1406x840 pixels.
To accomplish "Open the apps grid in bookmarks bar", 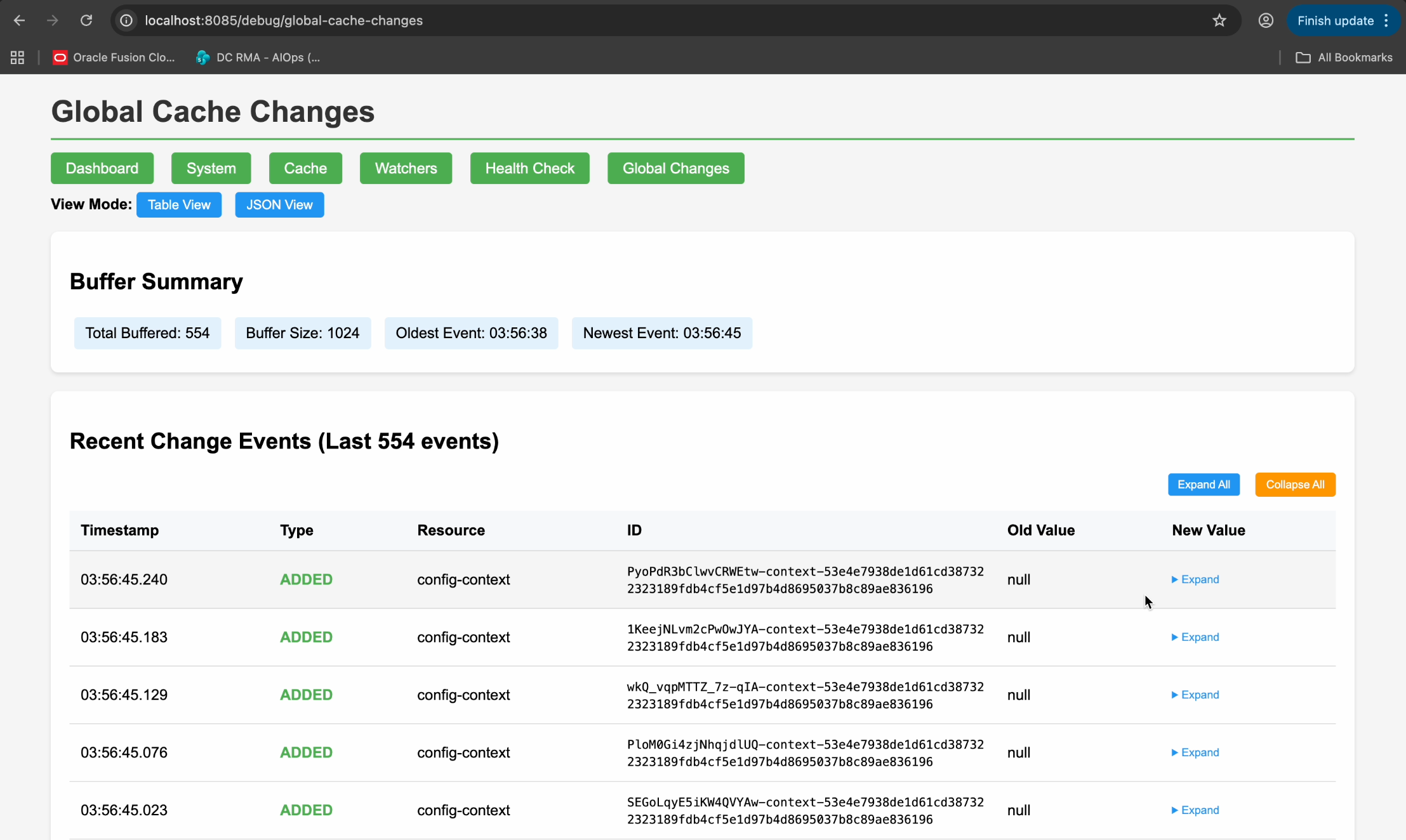I will point(17,58).
